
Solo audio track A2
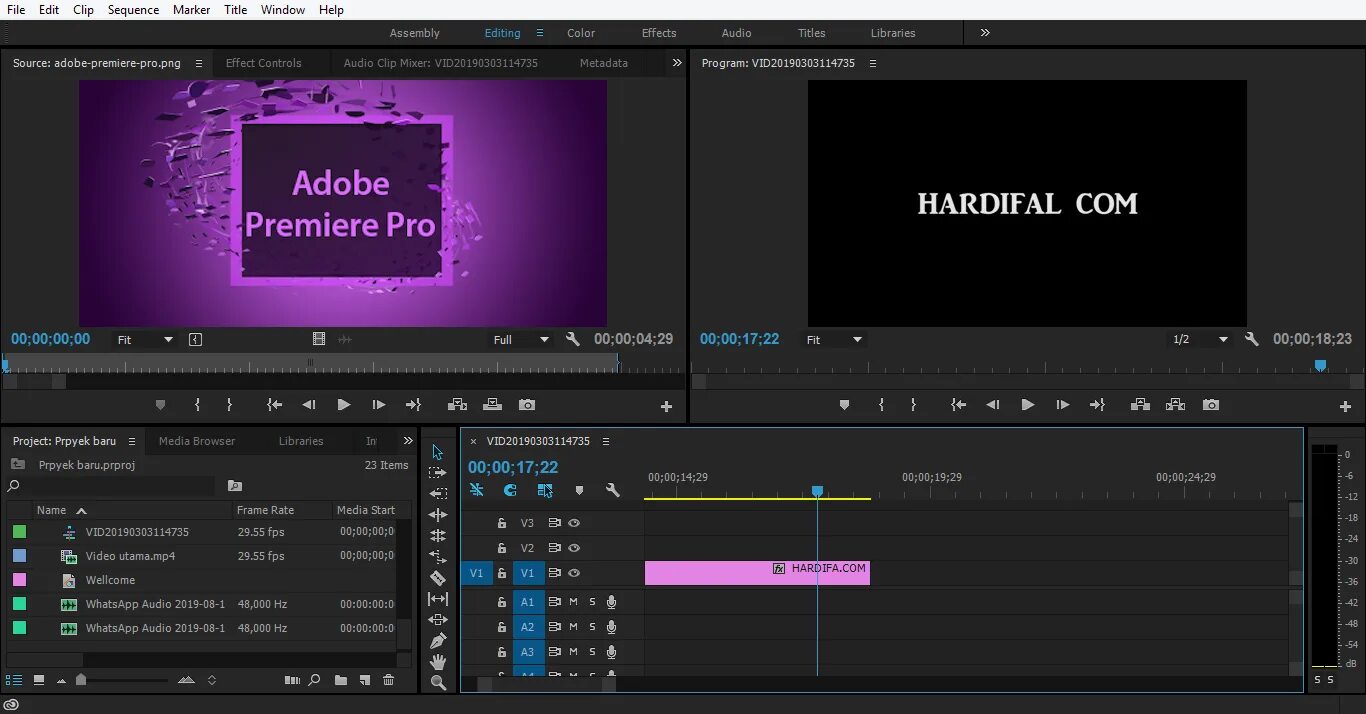point(592,627)
